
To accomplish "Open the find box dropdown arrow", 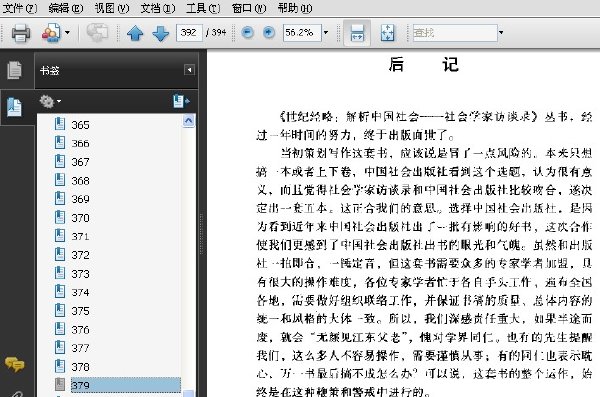I will click(x=501, y=33).
